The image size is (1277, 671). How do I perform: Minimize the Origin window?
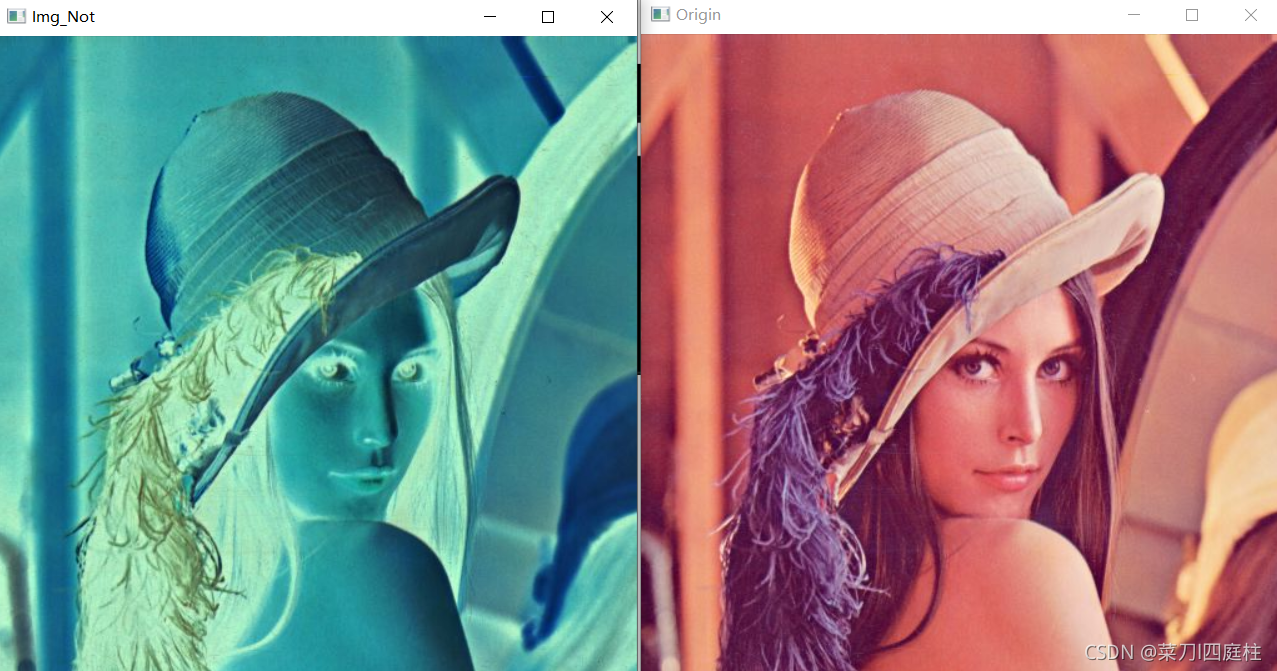(x=1134, y=15)
